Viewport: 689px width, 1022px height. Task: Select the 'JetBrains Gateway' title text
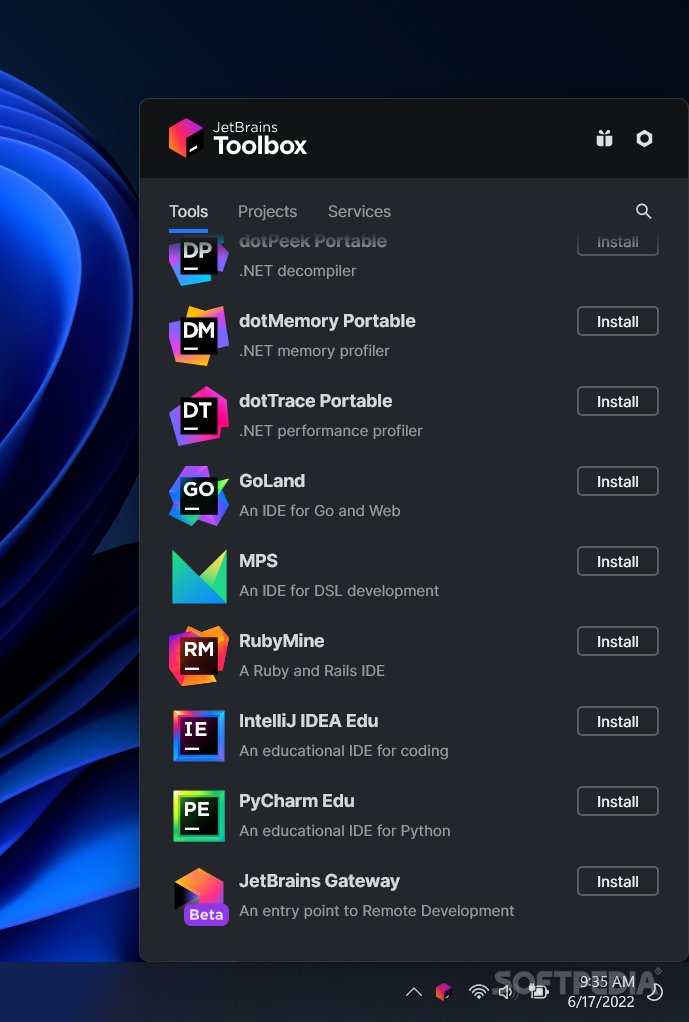[x=319, y=881]
